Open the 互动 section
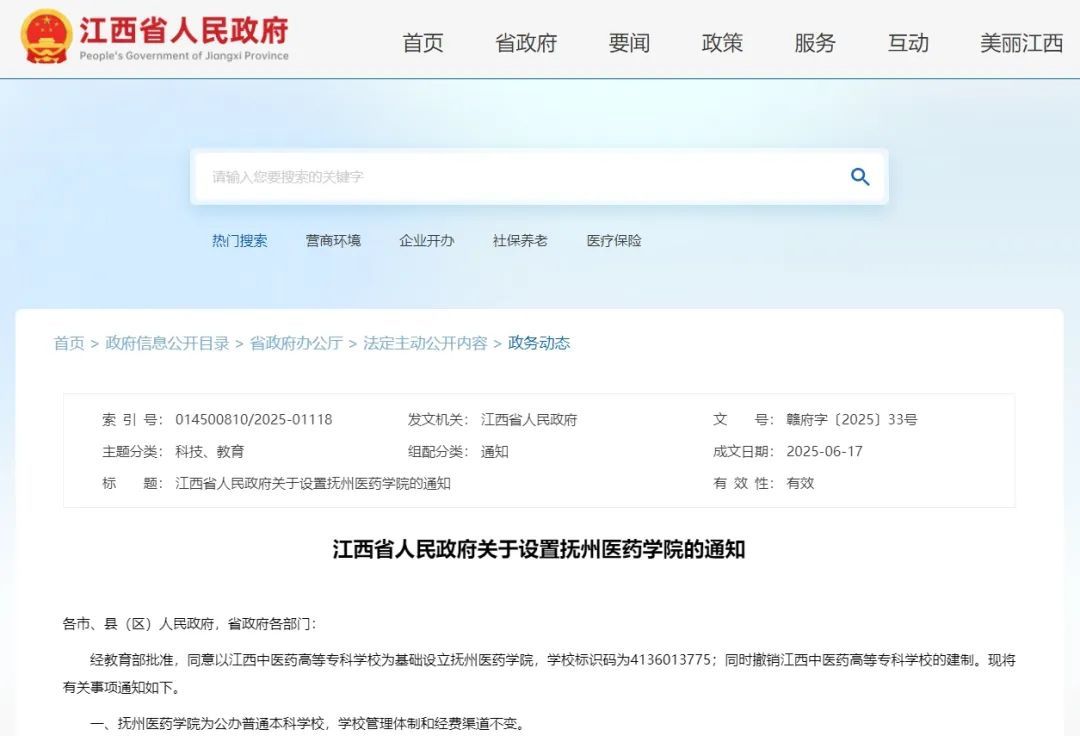This screenshot has width=1080, height=736. tap(907, 43)
